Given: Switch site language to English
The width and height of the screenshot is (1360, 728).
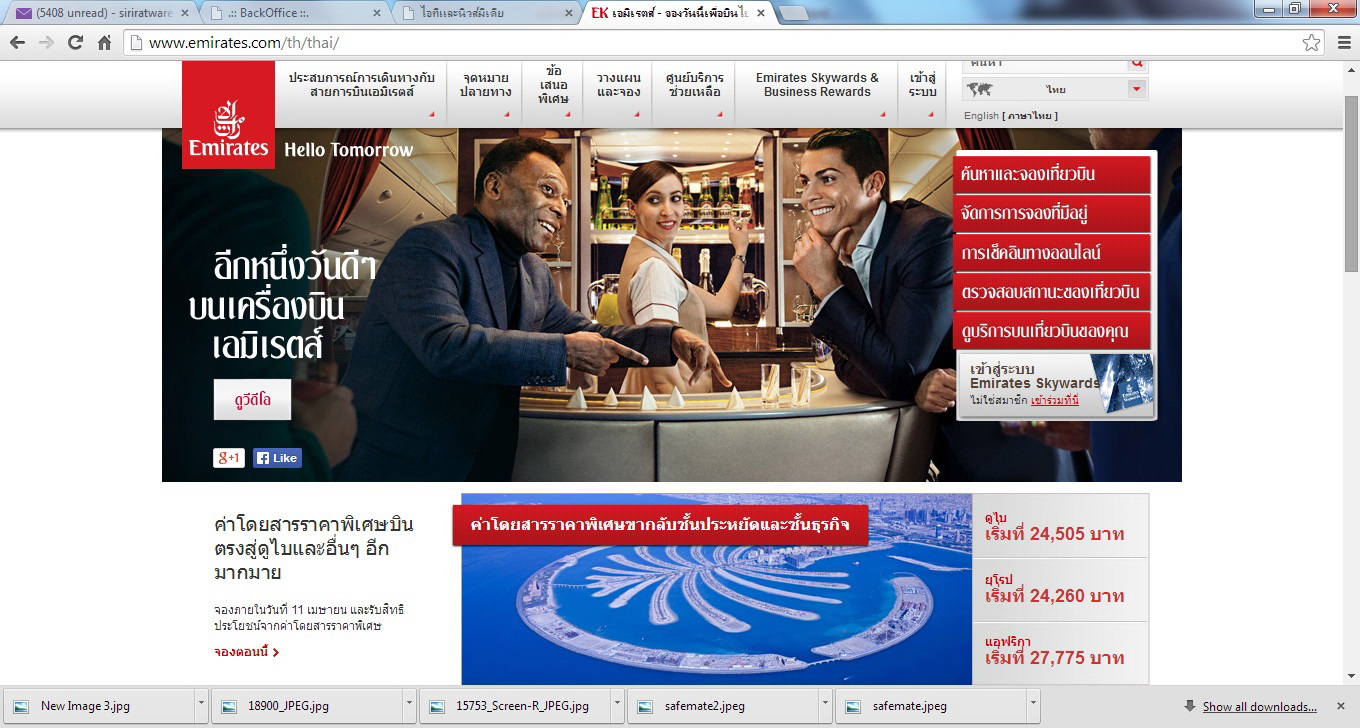Looking at the screenshot, I should click(x=981, y=116).
